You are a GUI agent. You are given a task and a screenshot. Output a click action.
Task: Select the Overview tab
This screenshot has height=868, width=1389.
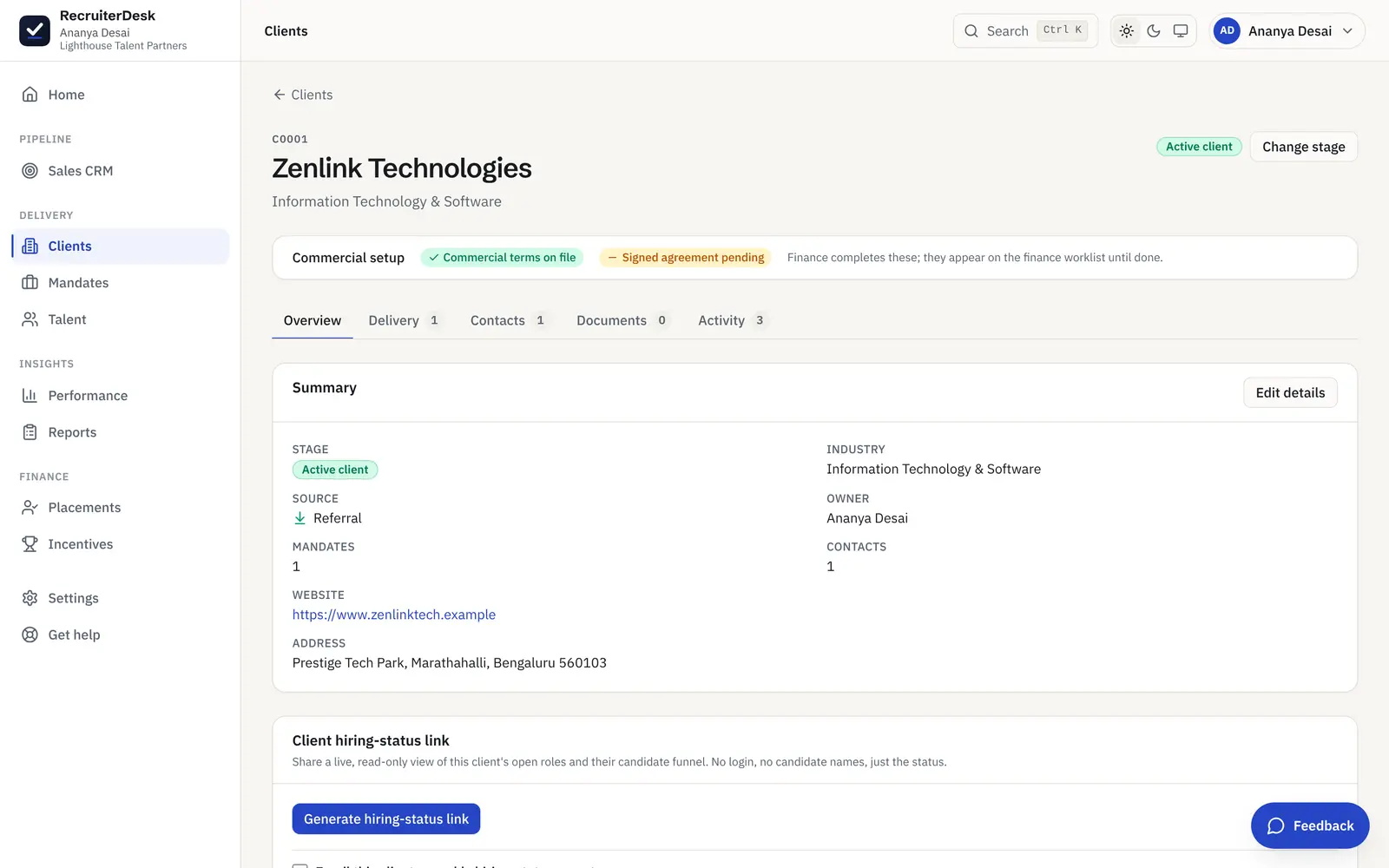[x=313, y=320]
